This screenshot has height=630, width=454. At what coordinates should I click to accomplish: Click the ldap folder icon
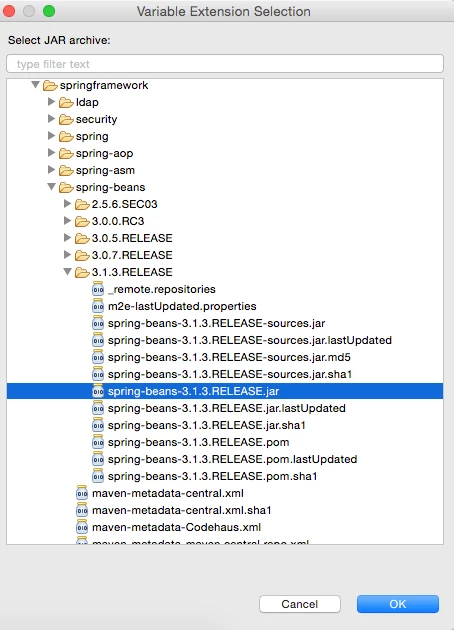click(x=66, y=102)
